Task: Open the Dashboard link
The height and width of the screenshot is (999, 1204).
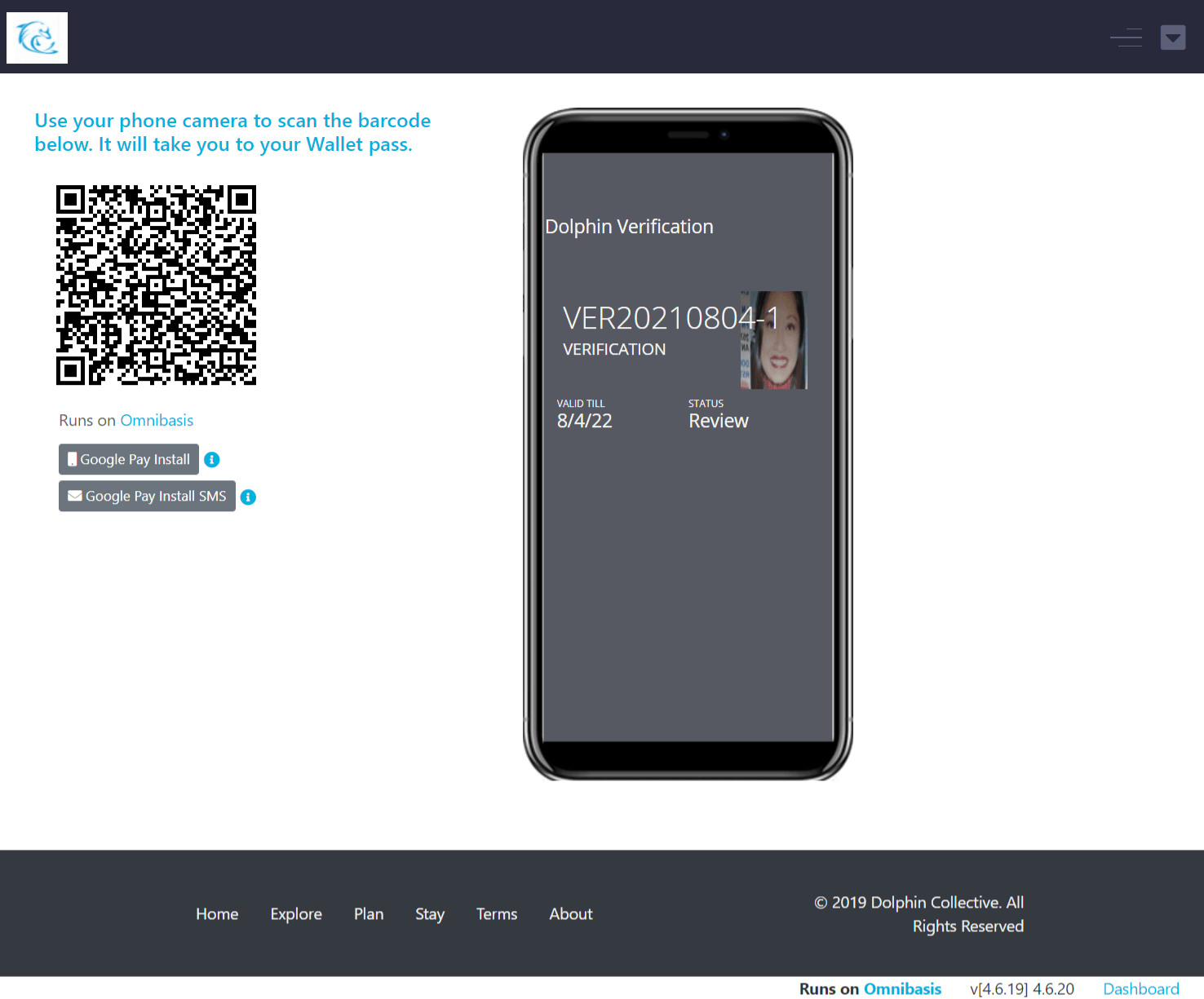Action: pyautogui.click(x=1140, y=988)
